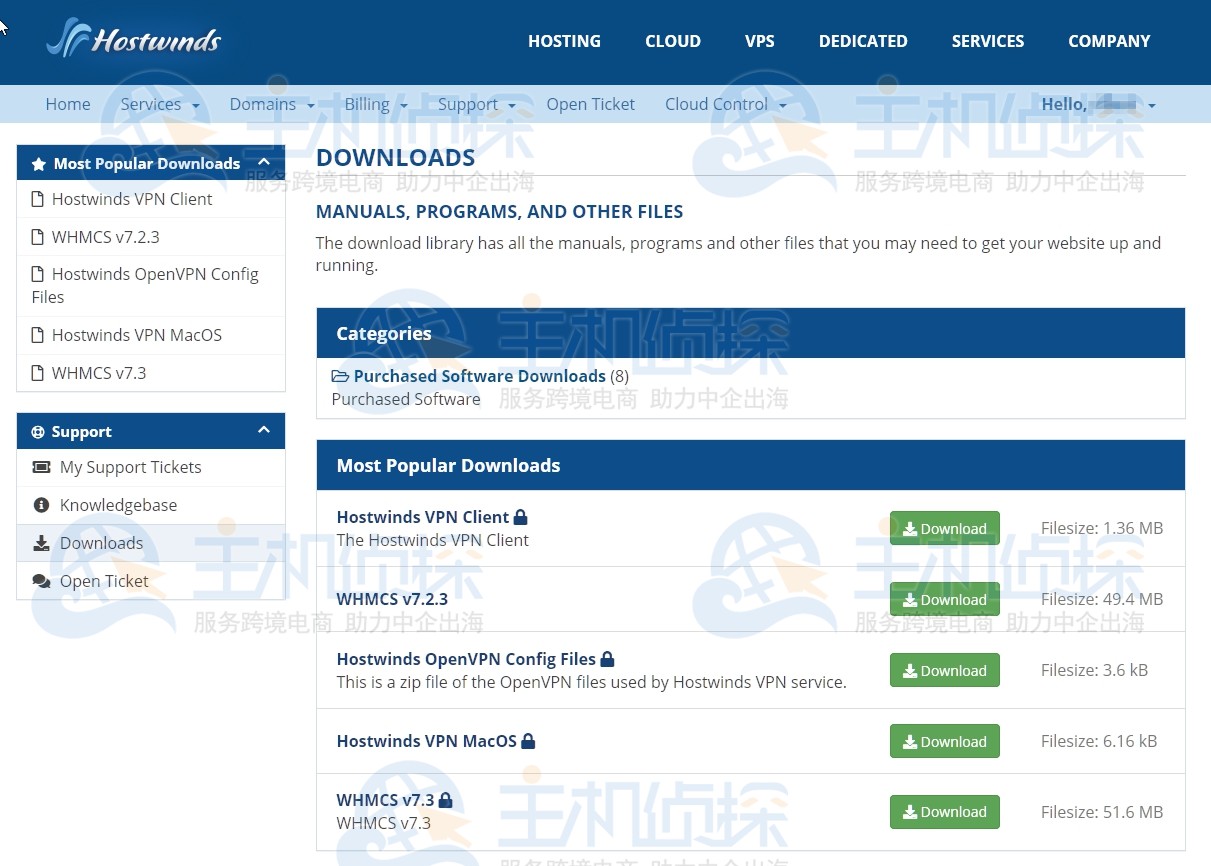Collapse the Support sidebar panel
The width and height of the screenshot is (1211, 866).
264,430
